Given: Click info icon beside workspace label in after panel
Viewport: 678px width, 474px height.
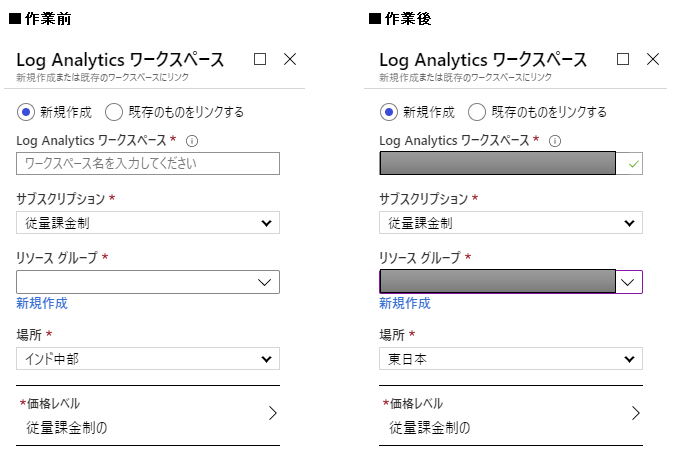Looking at the screenshot, I should (x=555, y=141).
